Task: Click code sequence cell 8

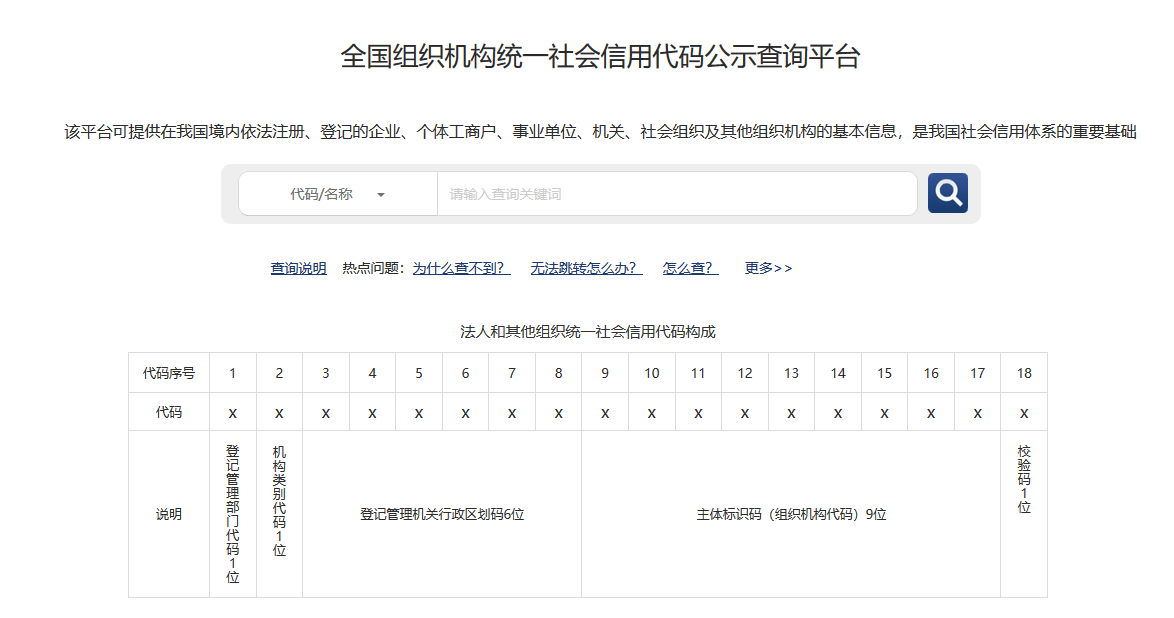Action: (x=559, y=373)
